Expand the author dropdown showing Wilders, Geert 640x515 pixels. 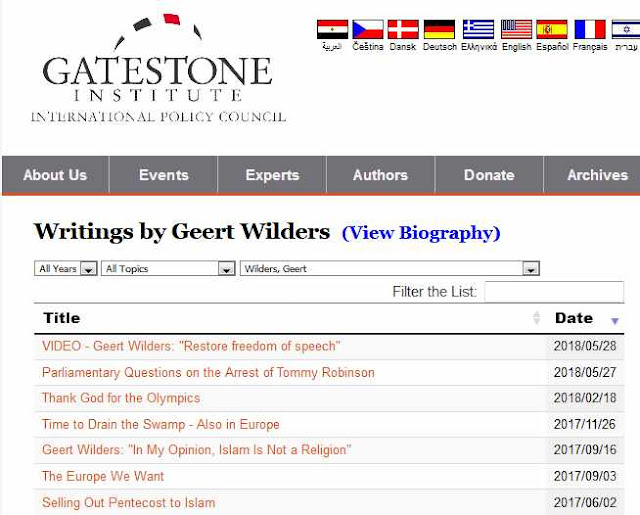[x=390, y=269]
